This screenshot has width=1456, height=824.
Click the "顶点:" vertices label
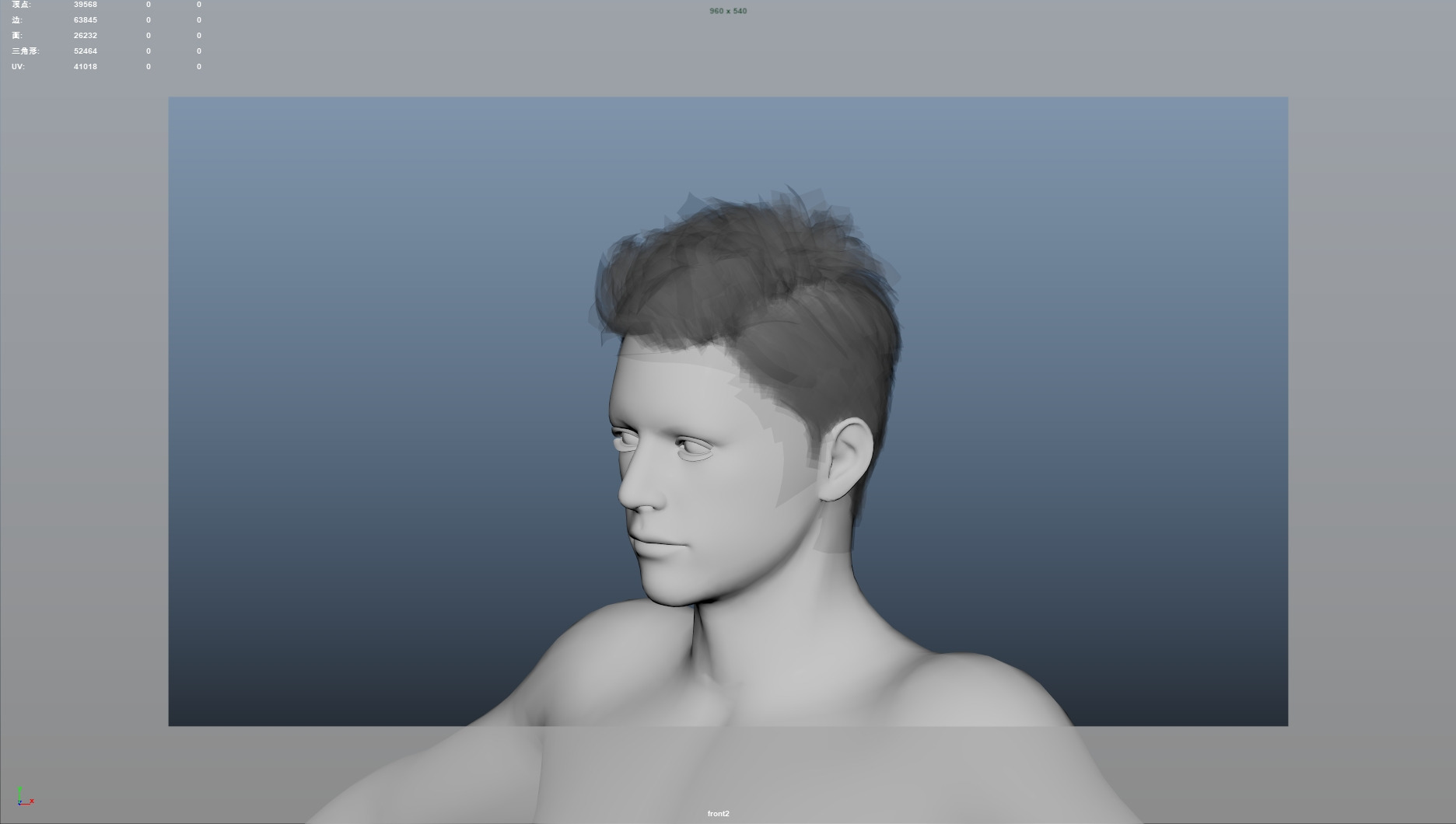pyautogui.click(x=21, y=5)
